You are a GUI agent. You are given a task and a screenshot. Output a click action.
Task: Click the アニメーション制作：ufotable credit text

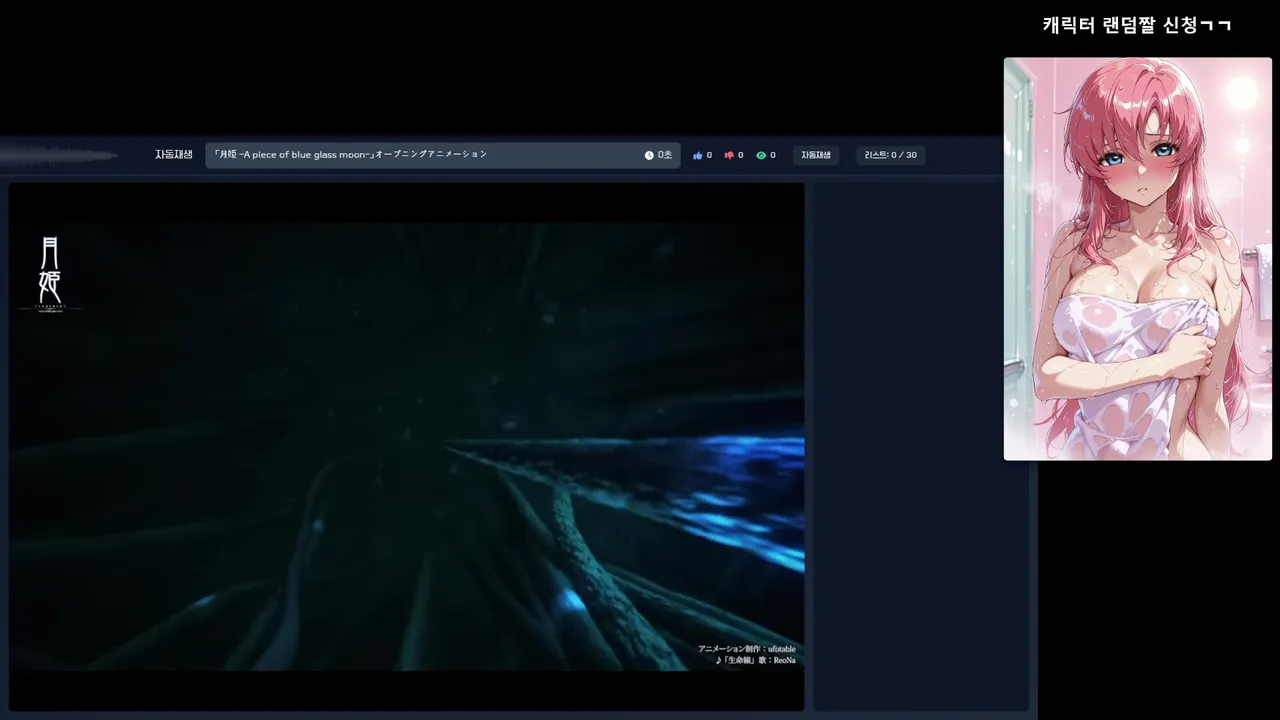[x=747, y=649]
